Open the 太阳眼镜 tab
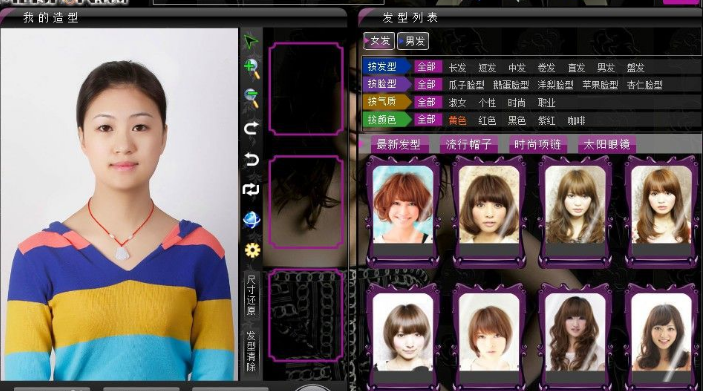Image resolution: width=703 pixels, height=391 pixels. click(607, 144)
